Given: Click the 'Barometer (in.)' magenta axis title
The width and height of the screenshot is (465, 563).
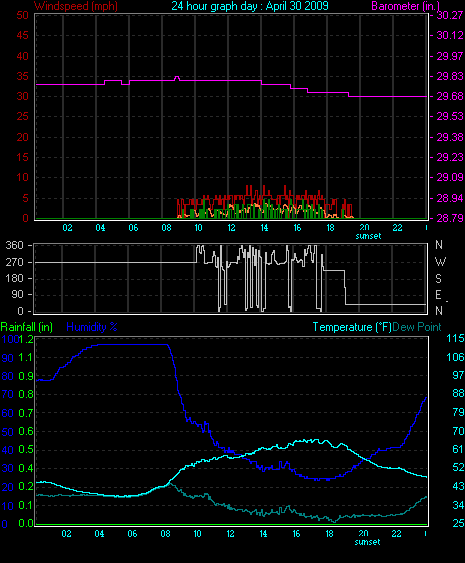Looking at the screenshot, I should pos(405,6).
